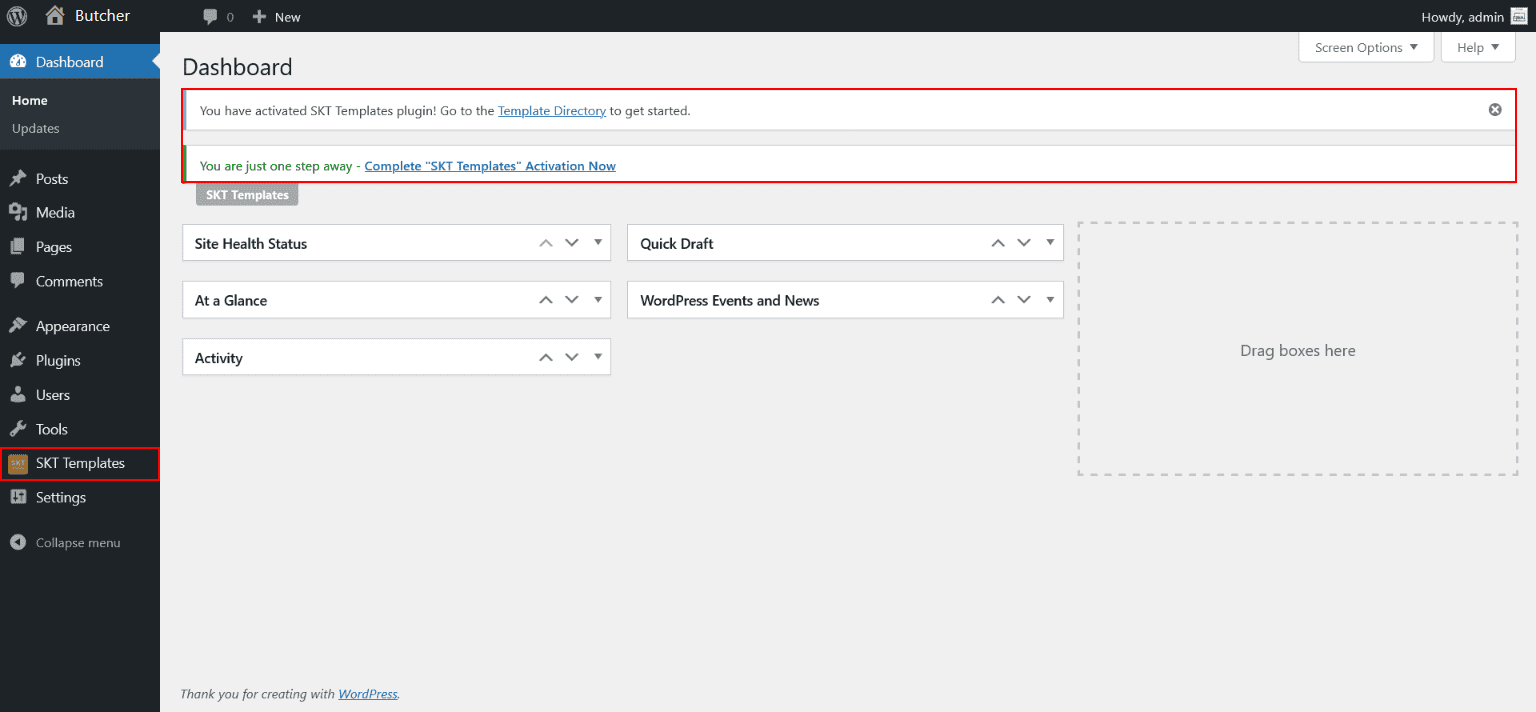Click the Appearance paintbrush icon
The width and height of the screenshot is (1536, 712).
(18, 326)
